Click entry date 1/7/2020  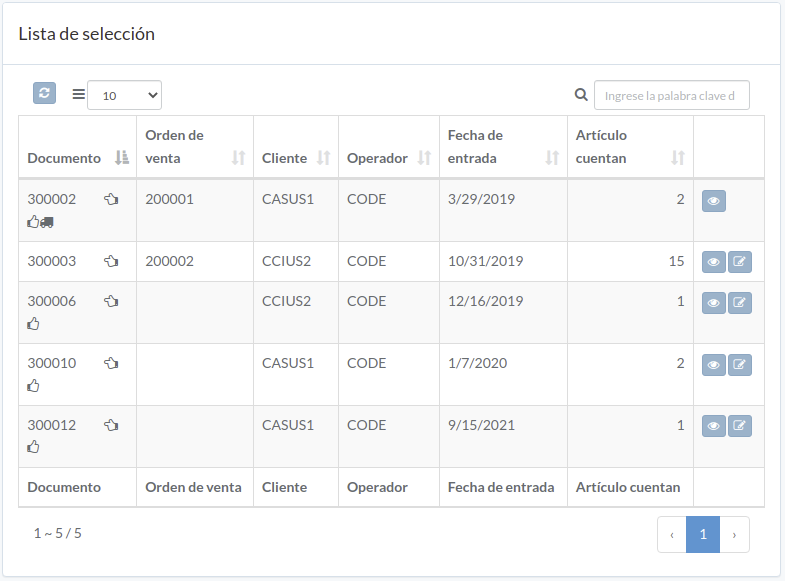point(477,363)
